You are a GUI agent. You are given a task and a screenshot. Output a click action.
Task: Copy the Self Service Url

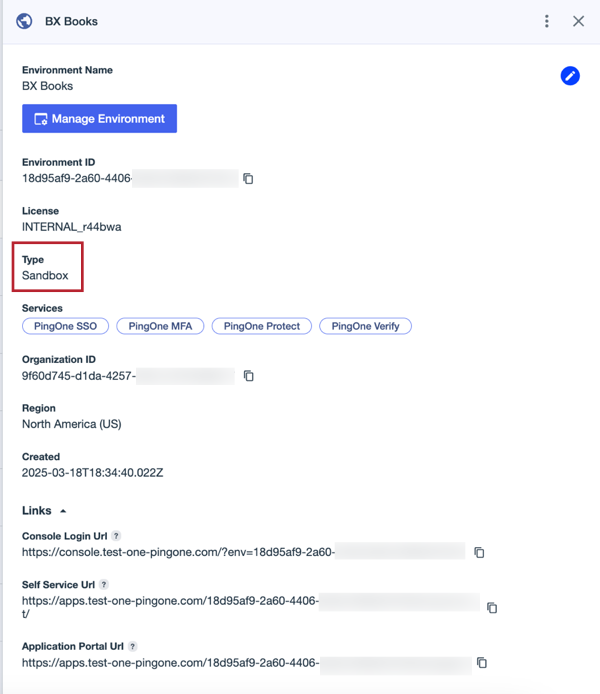tap(491, 607)
